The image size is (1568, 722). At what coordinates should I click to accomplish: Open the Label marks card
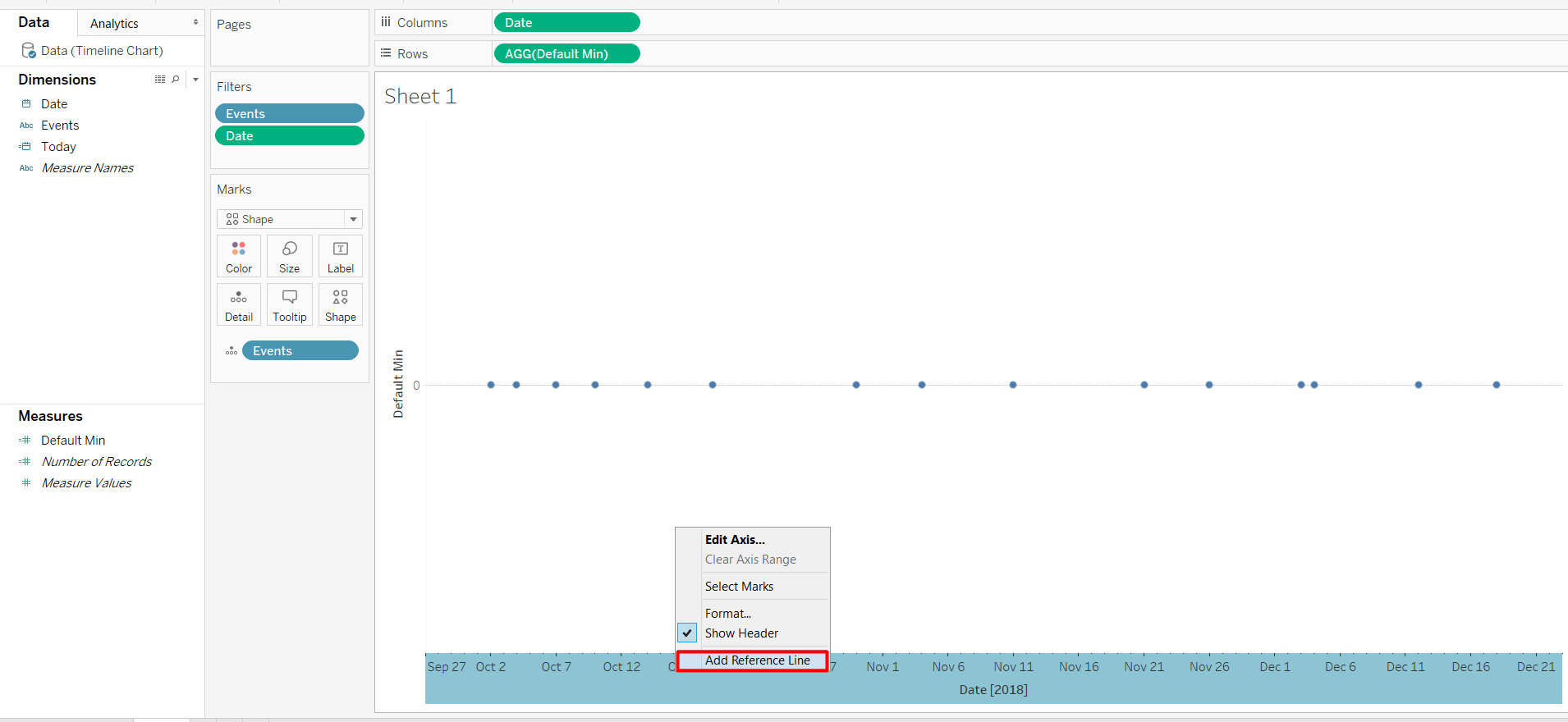pos(341,256)
